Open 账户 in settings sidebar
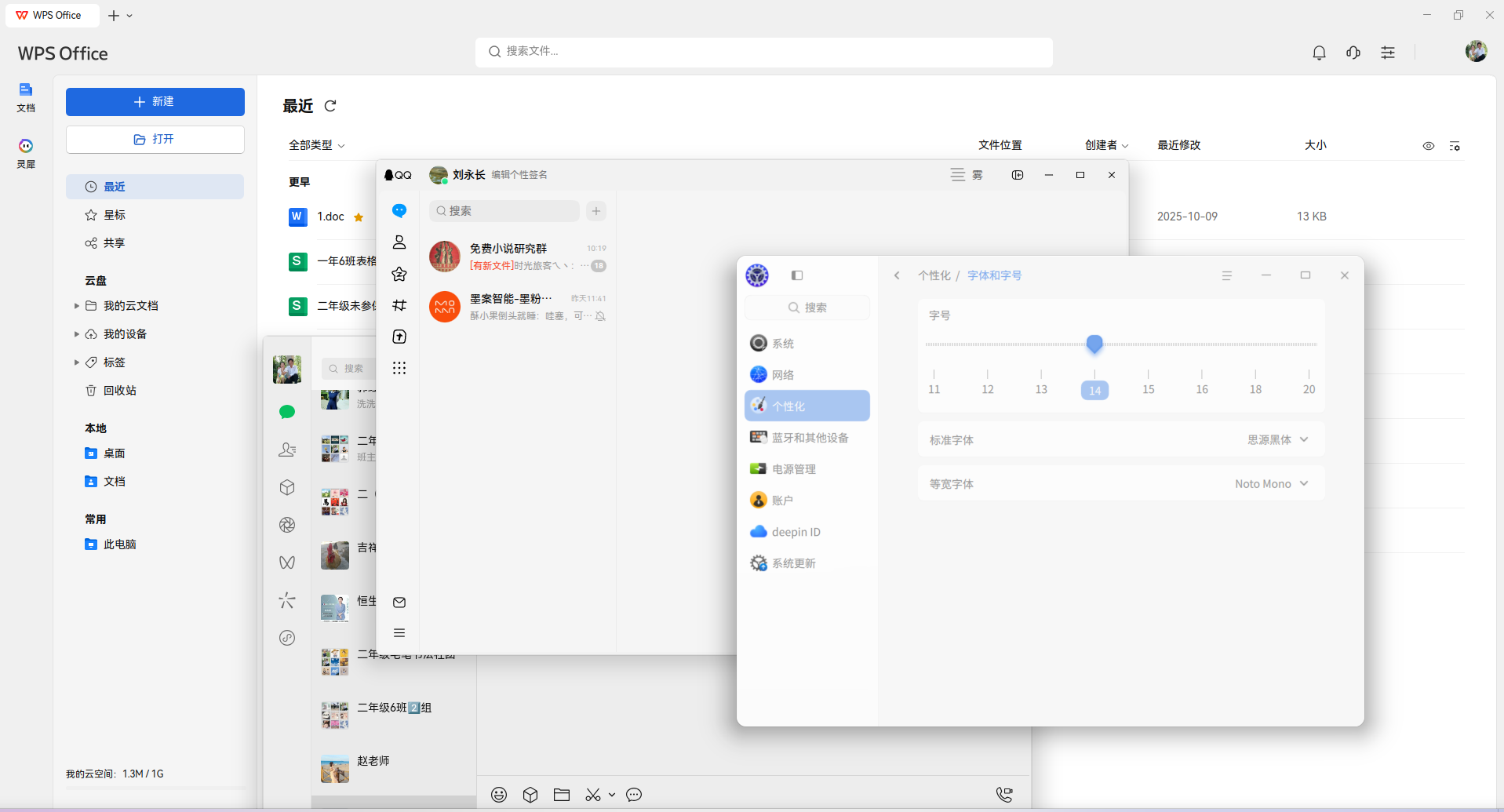1504x812 pixels. (807, 501)
